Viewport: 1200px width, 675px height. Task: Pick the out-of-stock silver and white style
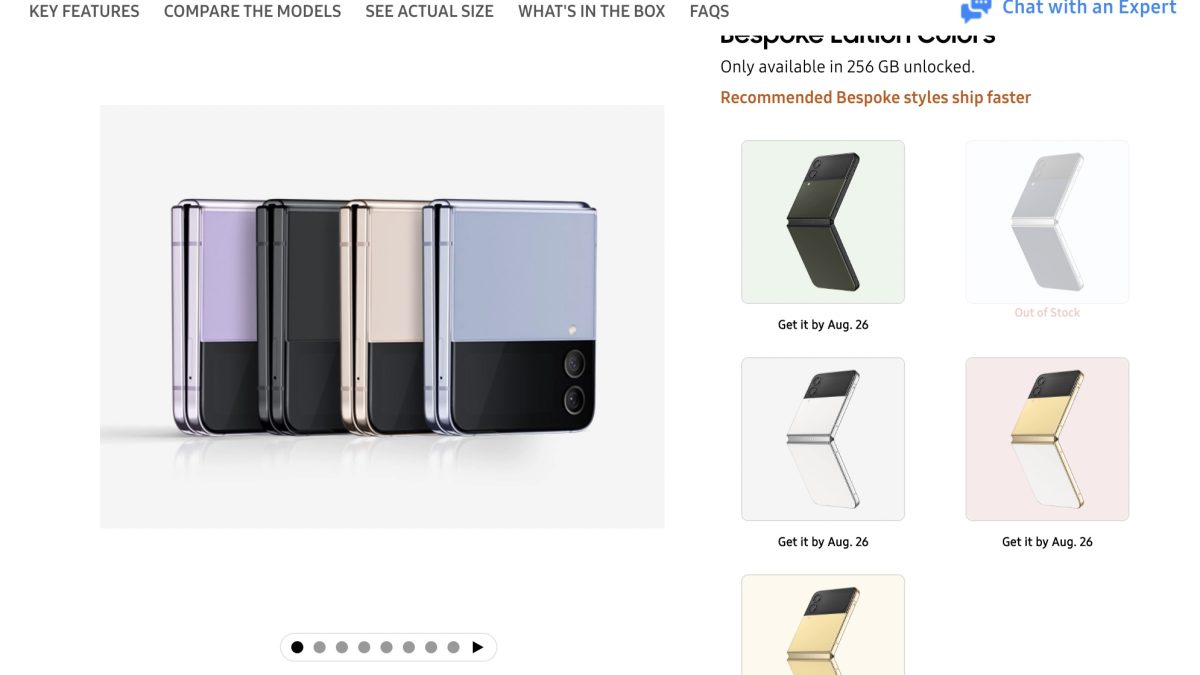click(1046, 221)
